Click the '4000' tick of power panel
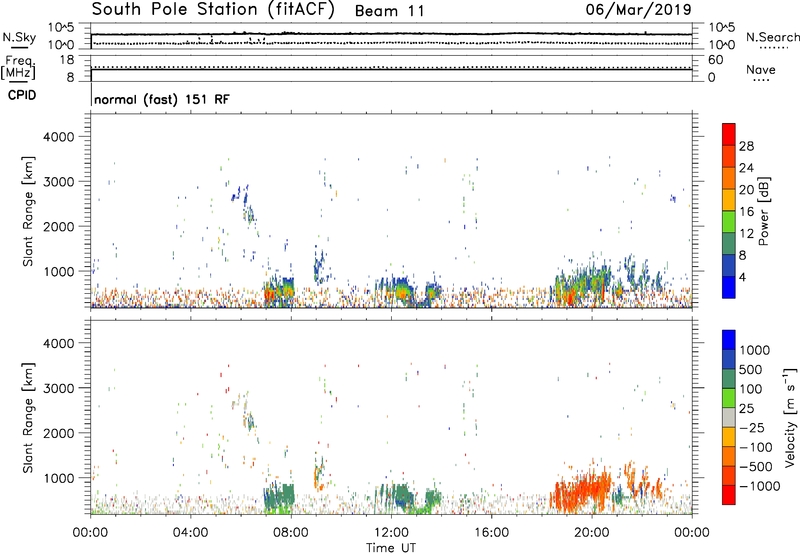The height and width of the screenshot is (554, 800). 58,137
